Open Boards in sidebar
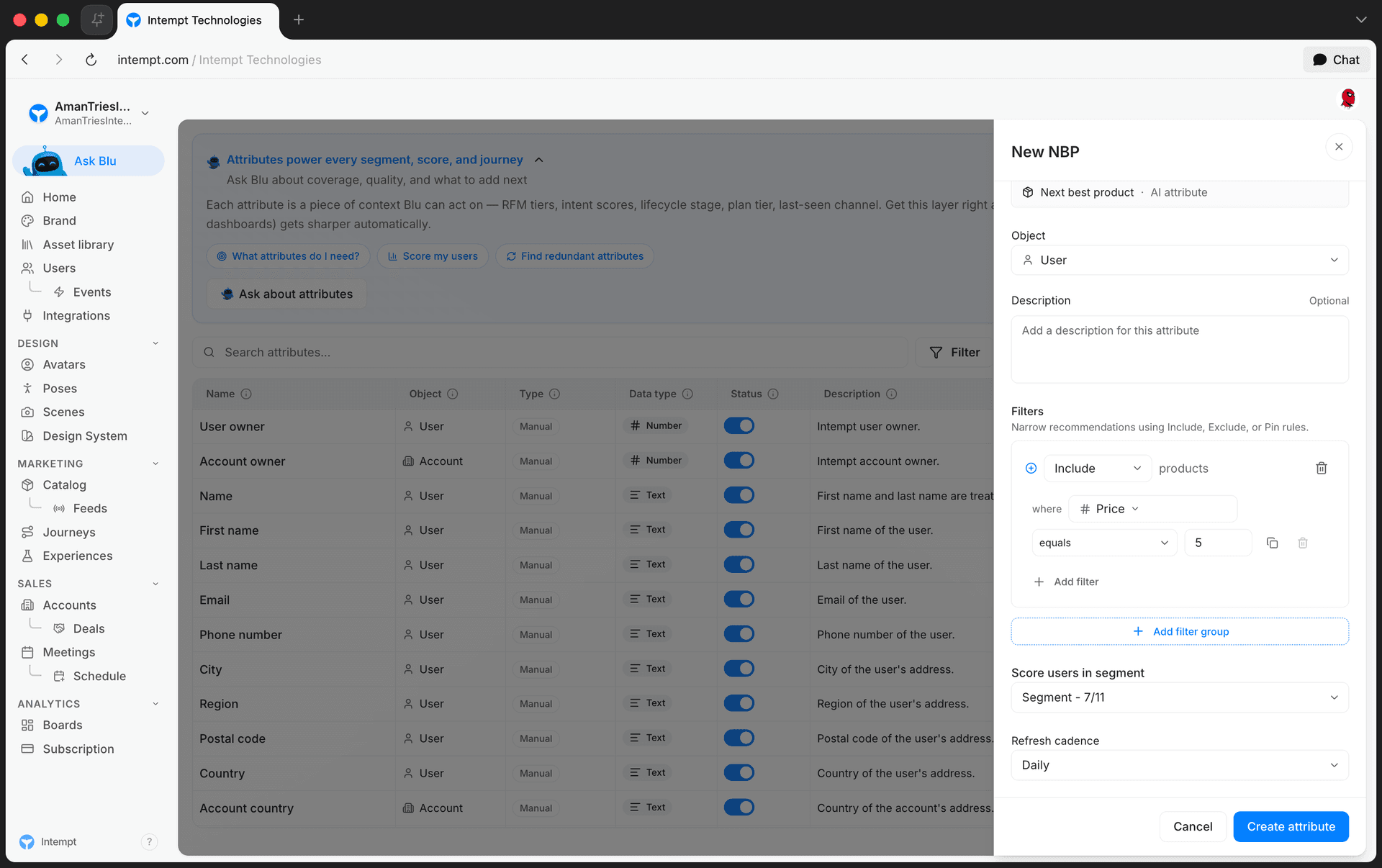1382x868 pixels. coord(62,725)
